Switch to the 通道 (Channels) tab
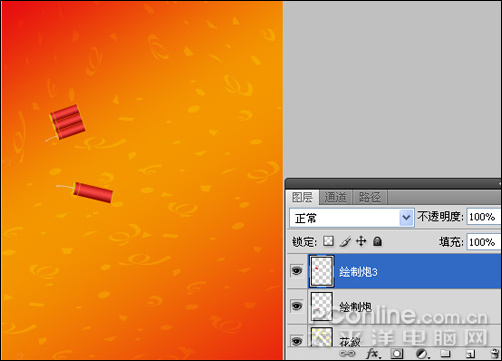 coord(335,197)
